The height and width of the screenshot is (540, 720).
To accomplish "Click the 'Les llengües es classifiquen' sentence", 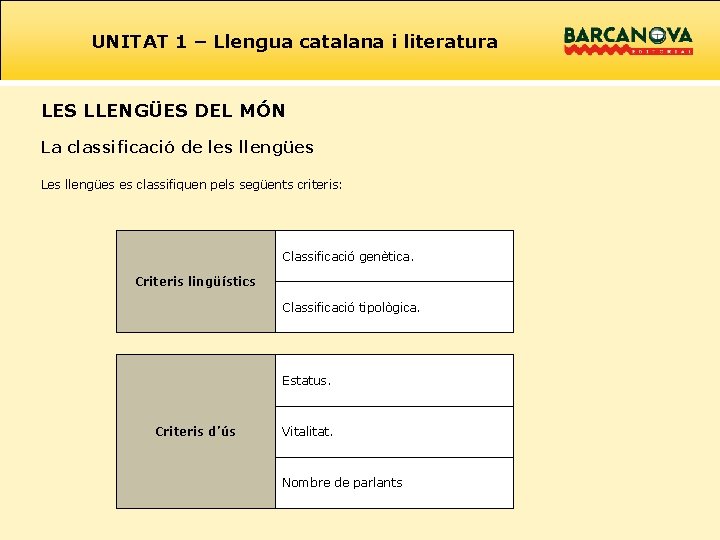I will point(191,185).
